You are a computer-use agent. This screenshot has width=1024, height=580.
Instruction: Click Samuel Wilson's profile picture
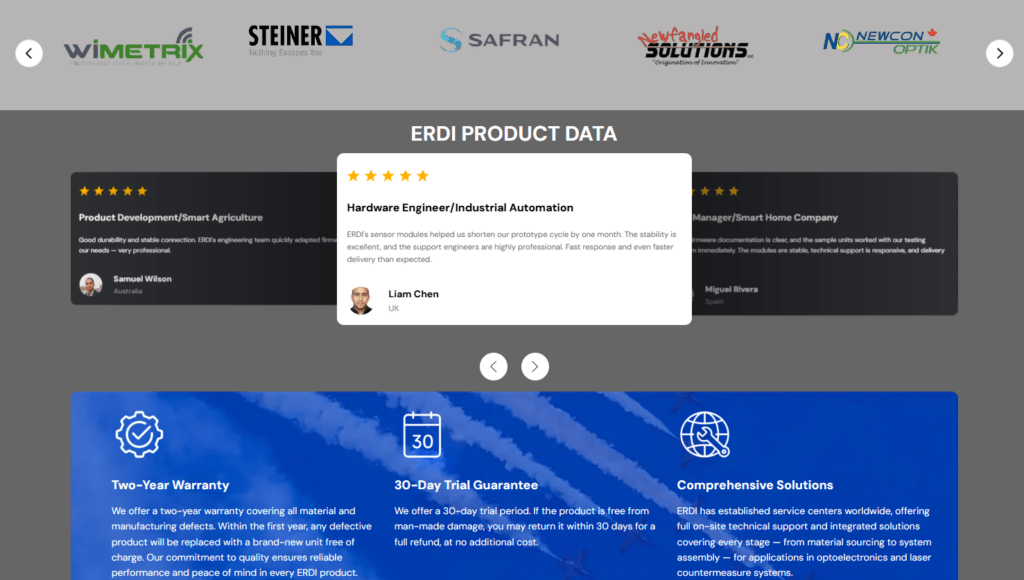91,285
